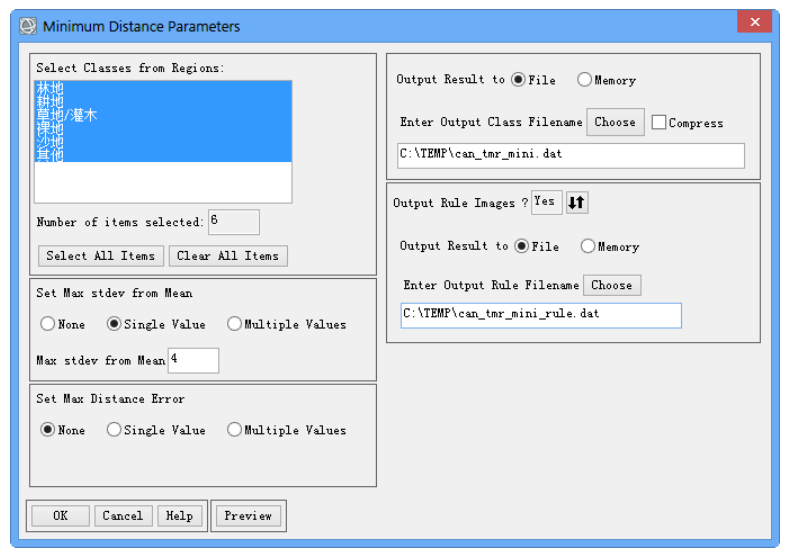Image resolution: width=793 pixels, height=559 pixels.
Task: Select the 草地/灌木 class in the list
Action: point(163,115)
